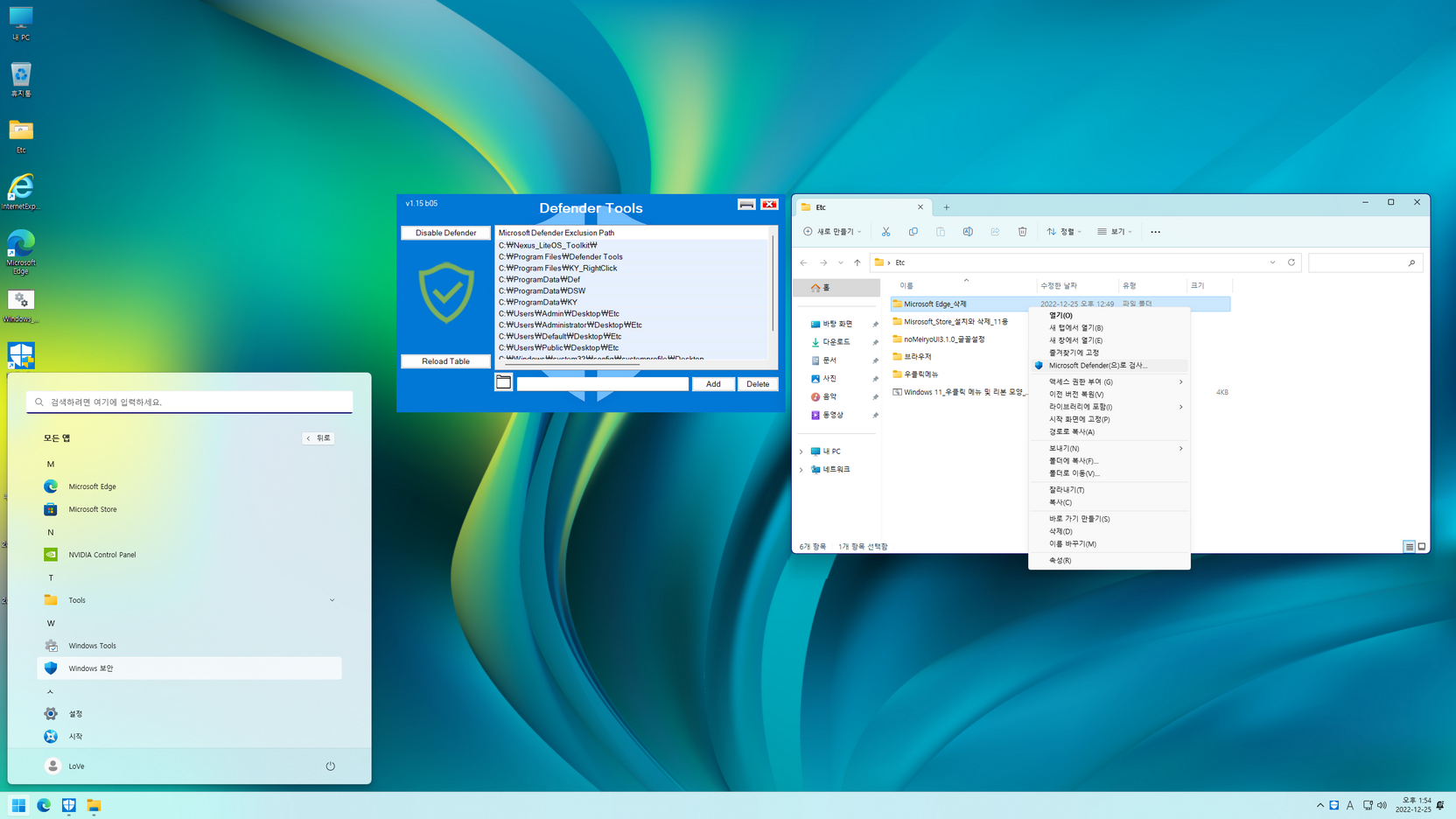This screenshot has width=1456, height=819.
Task: Click the Paste clipboard icon in Explorer toolbar
Action: [941, 232]
